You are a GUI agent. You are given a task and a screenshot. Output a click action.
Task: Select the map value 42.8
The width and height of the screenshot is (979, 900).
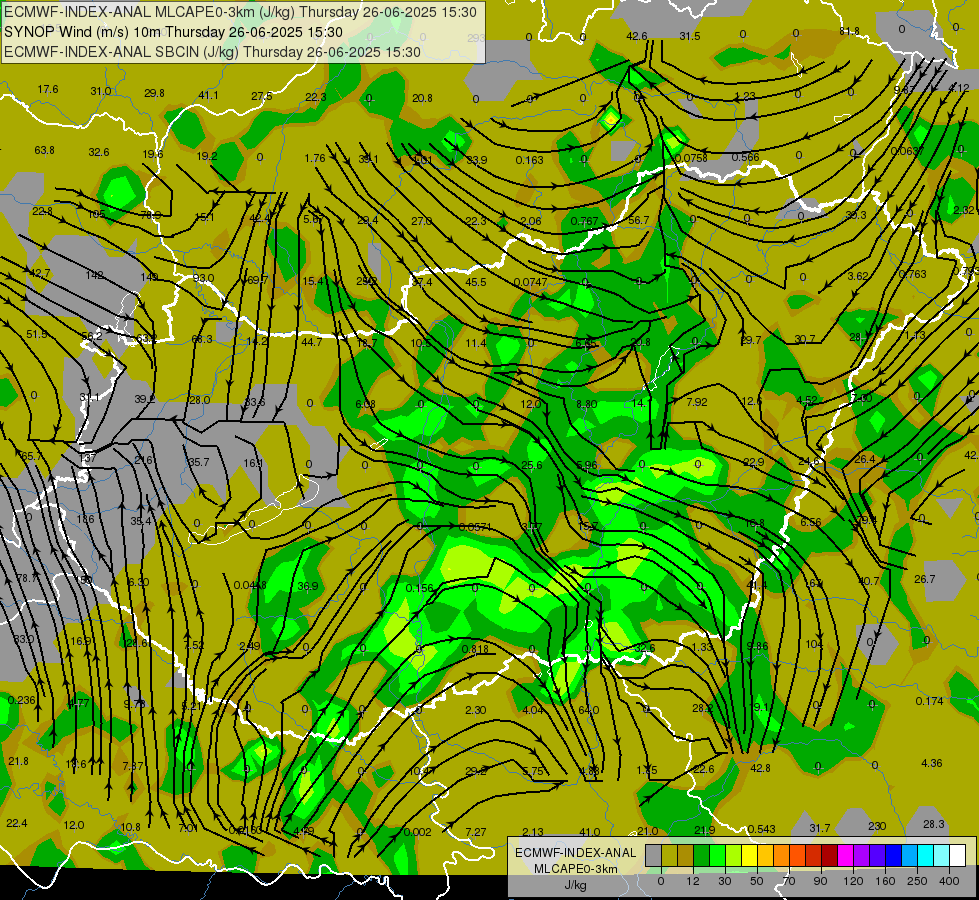coord(760,768)
